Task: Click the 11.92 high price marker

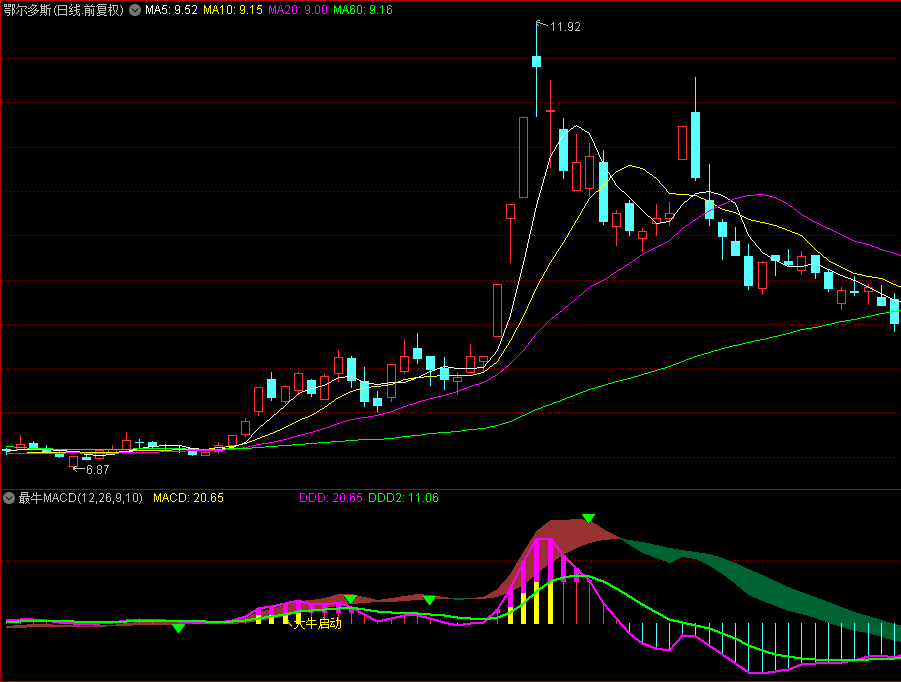Action: (x=565, y=27)
